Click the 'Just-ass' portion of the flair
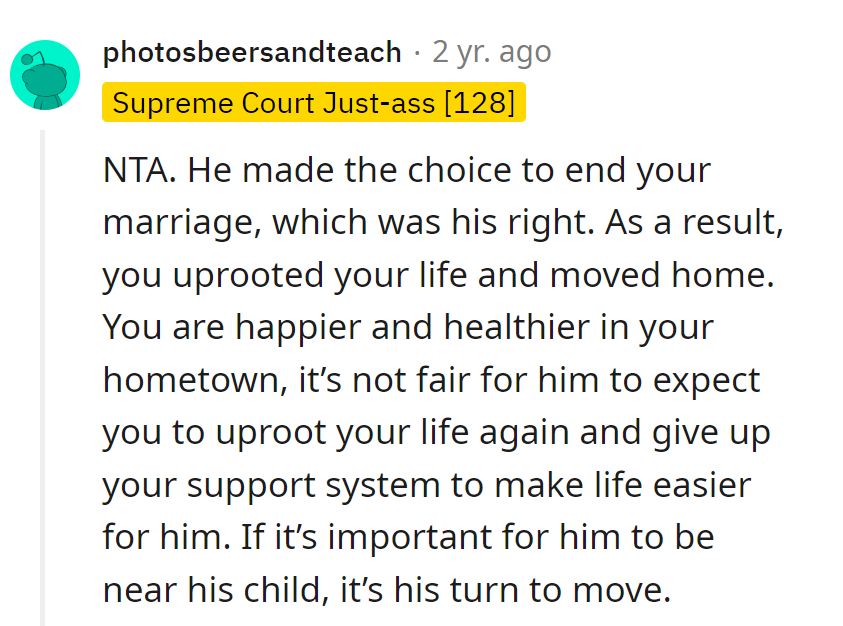Viewport: 843px width, 626px height. [x=379, y=102]
